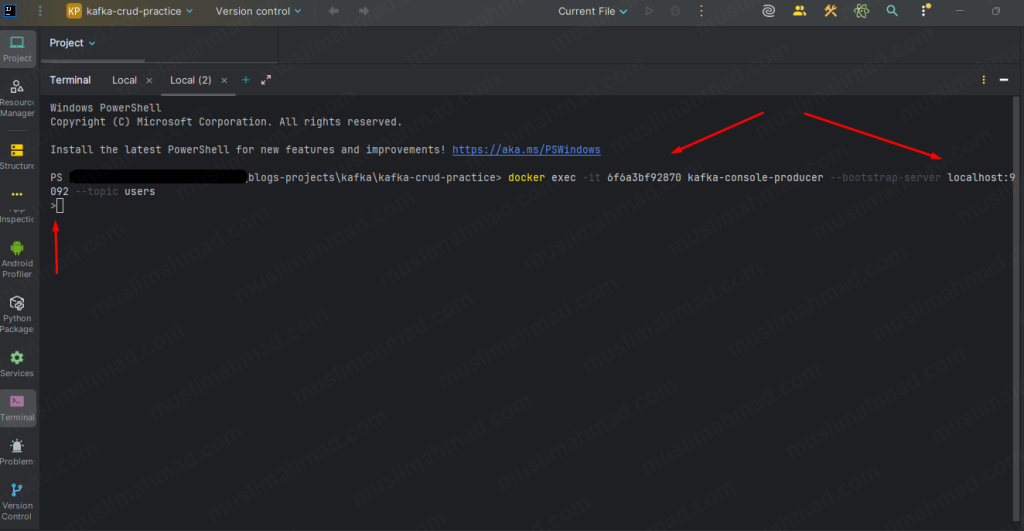This screenshot has height=531, width=1024.
Task: Close the Local (2) terminal tab
Action: tap(224, 80)
